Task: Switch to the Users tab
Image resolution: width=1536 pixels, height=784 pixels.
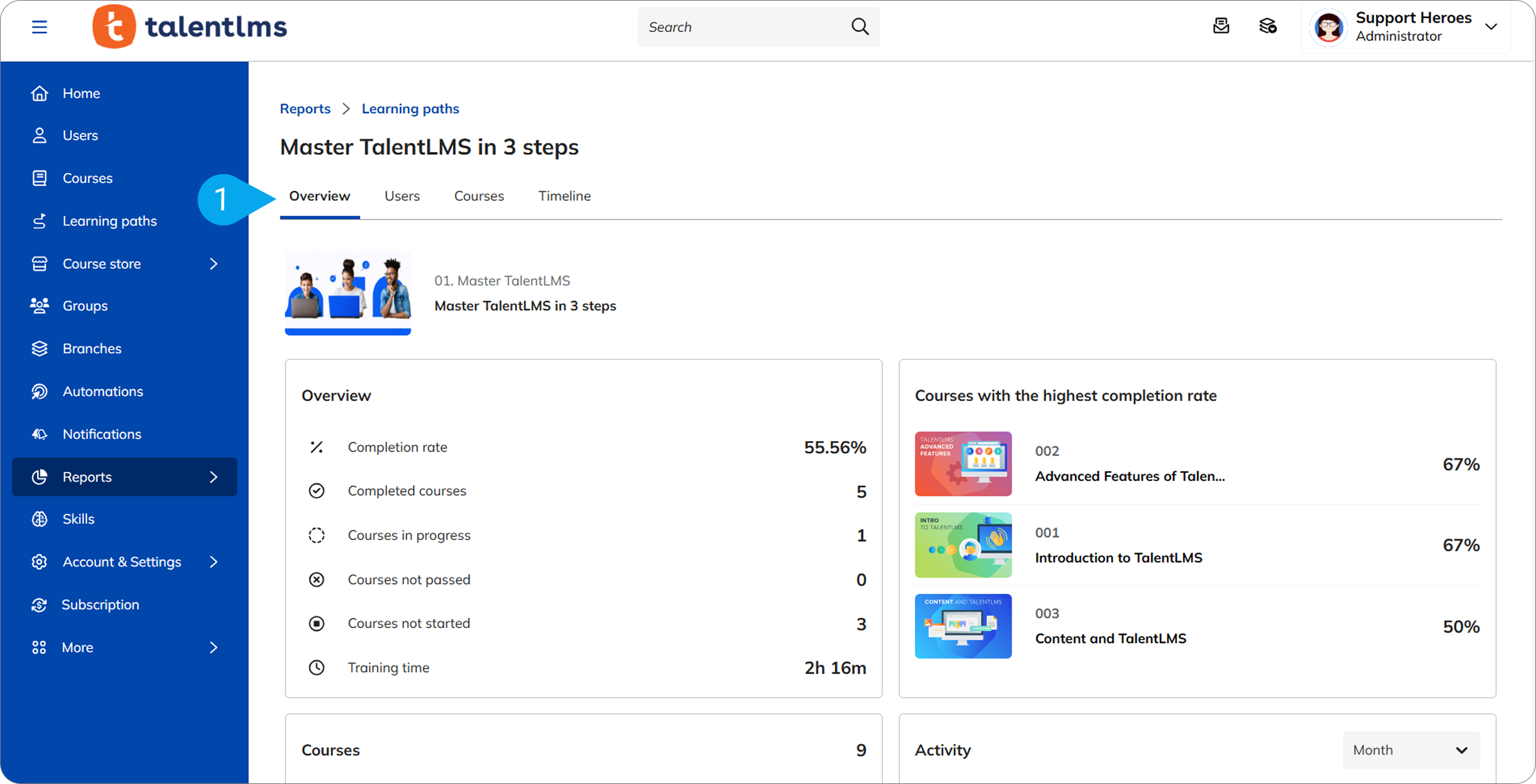Action: [x=402, y=196]
